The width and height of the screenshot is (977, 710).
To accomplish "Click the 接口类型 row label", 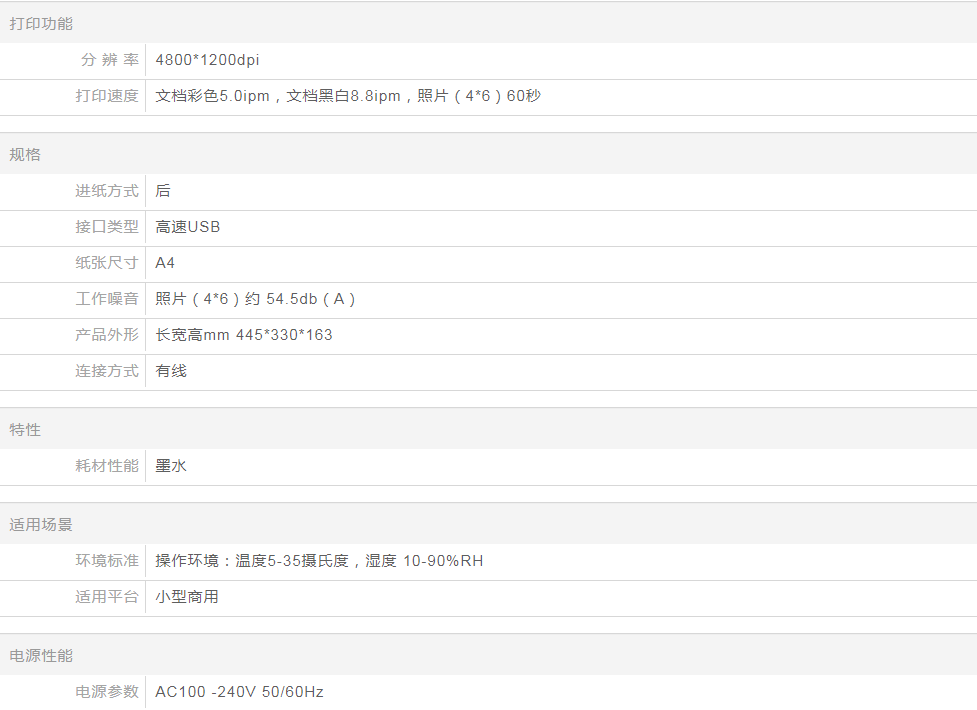I will pos(107,227).
